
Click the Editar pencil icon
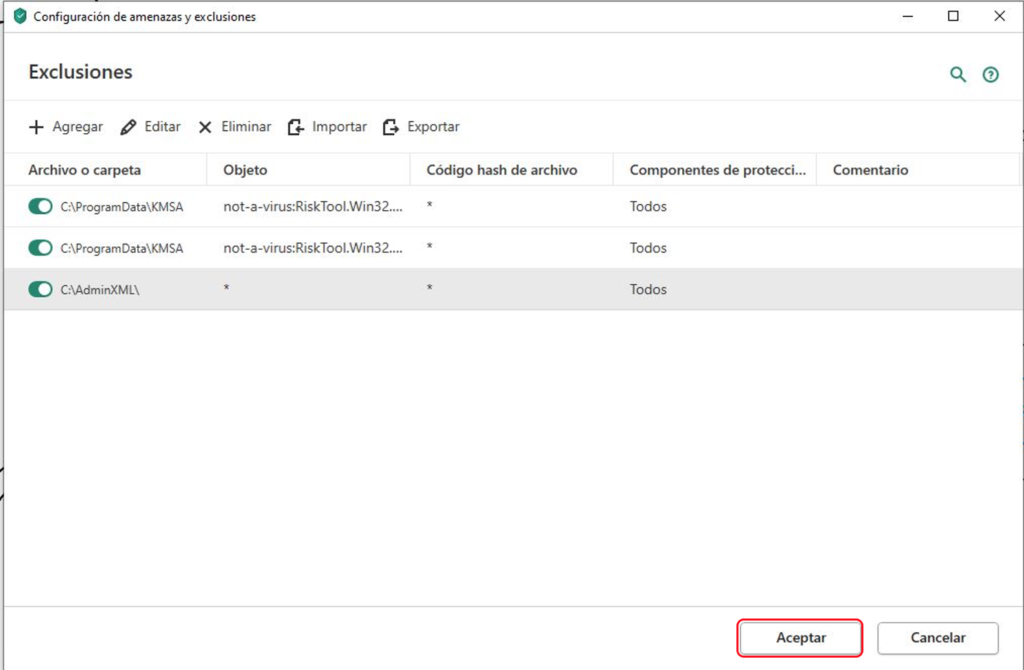pyautogui.click(x=128, y=127)
